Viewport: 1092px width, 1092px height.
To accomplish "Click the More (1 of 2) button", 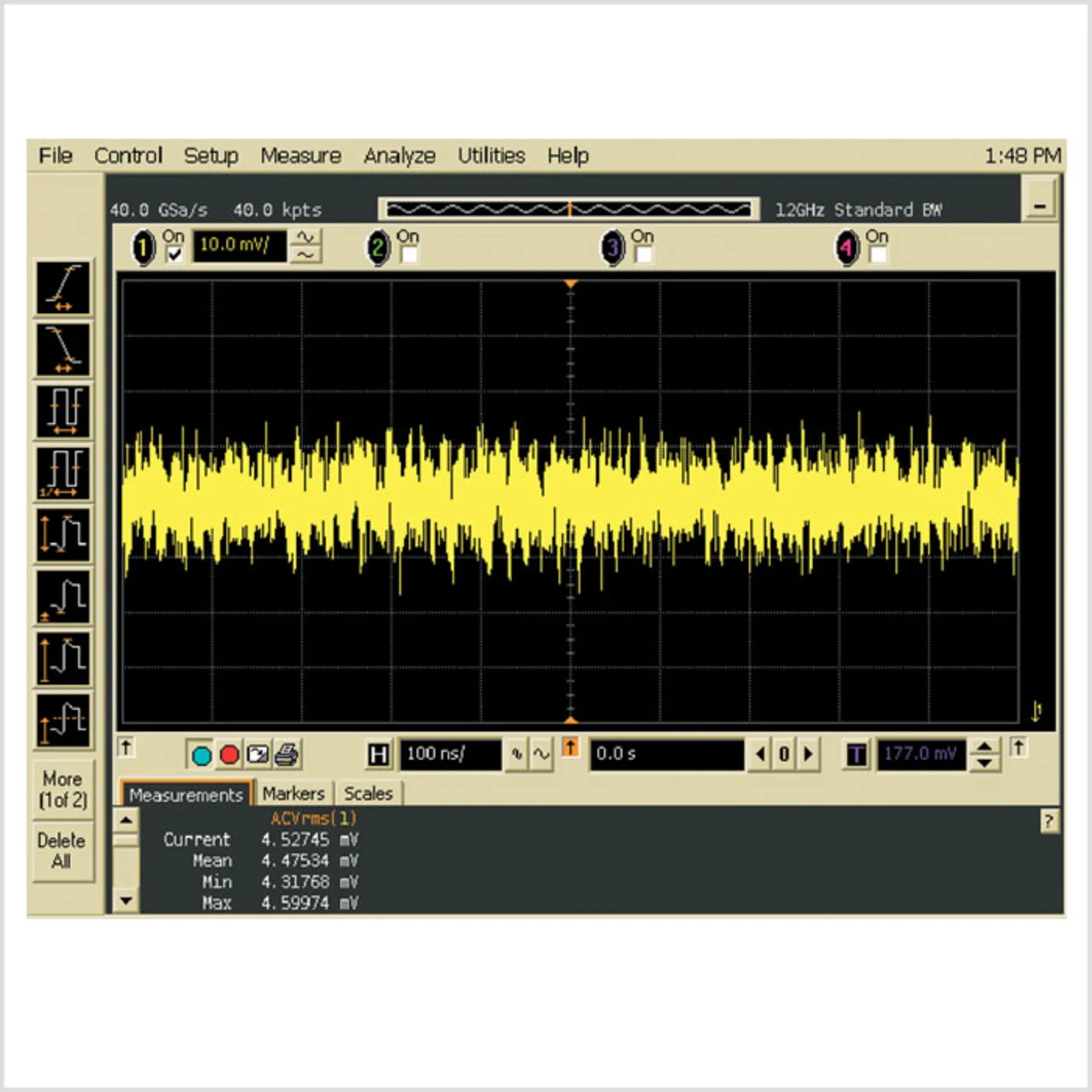I will pyautogui.click(x=62, y=789).
